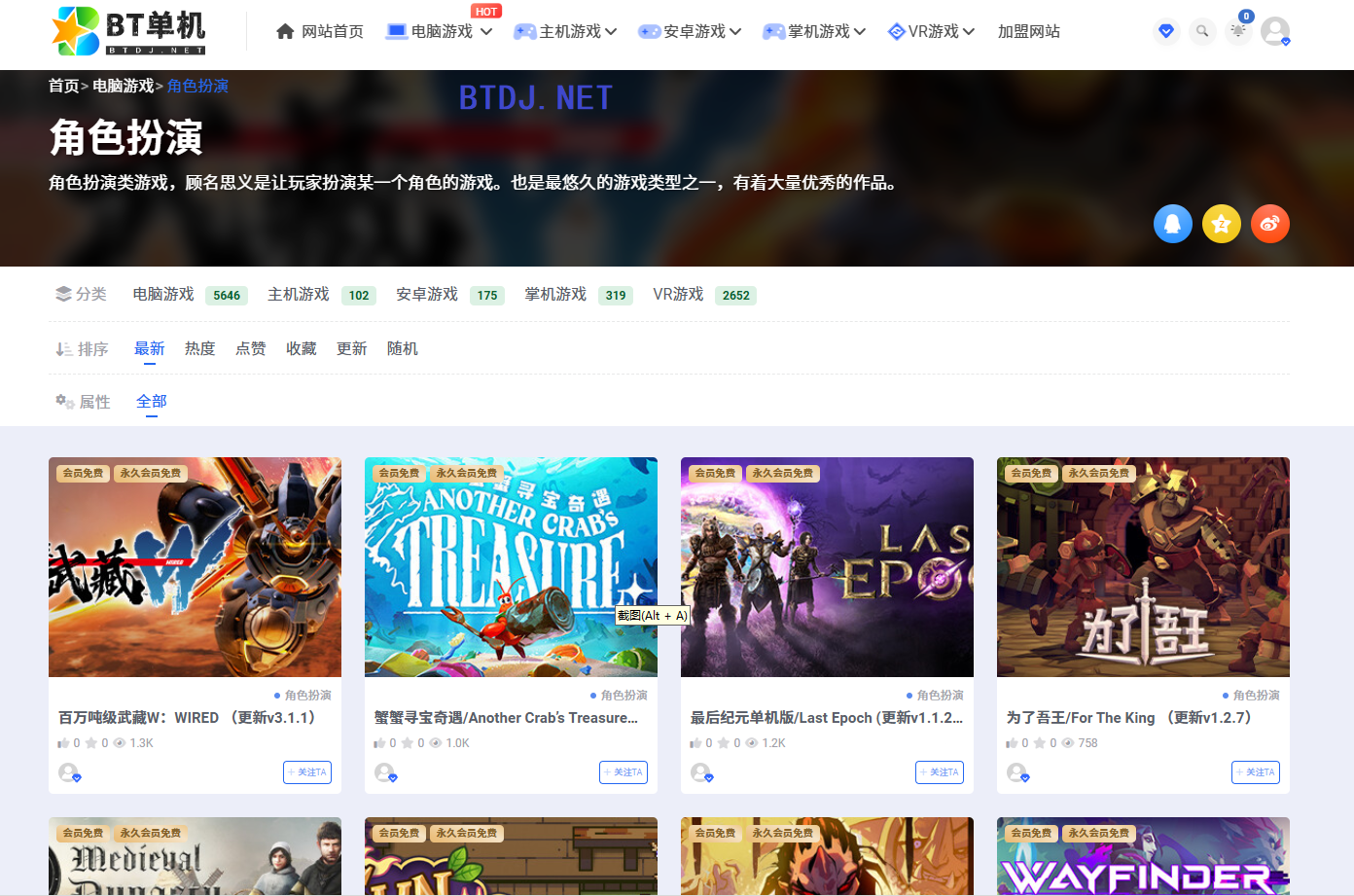Filter category by 安卓游戏 175

pos(450,295)
